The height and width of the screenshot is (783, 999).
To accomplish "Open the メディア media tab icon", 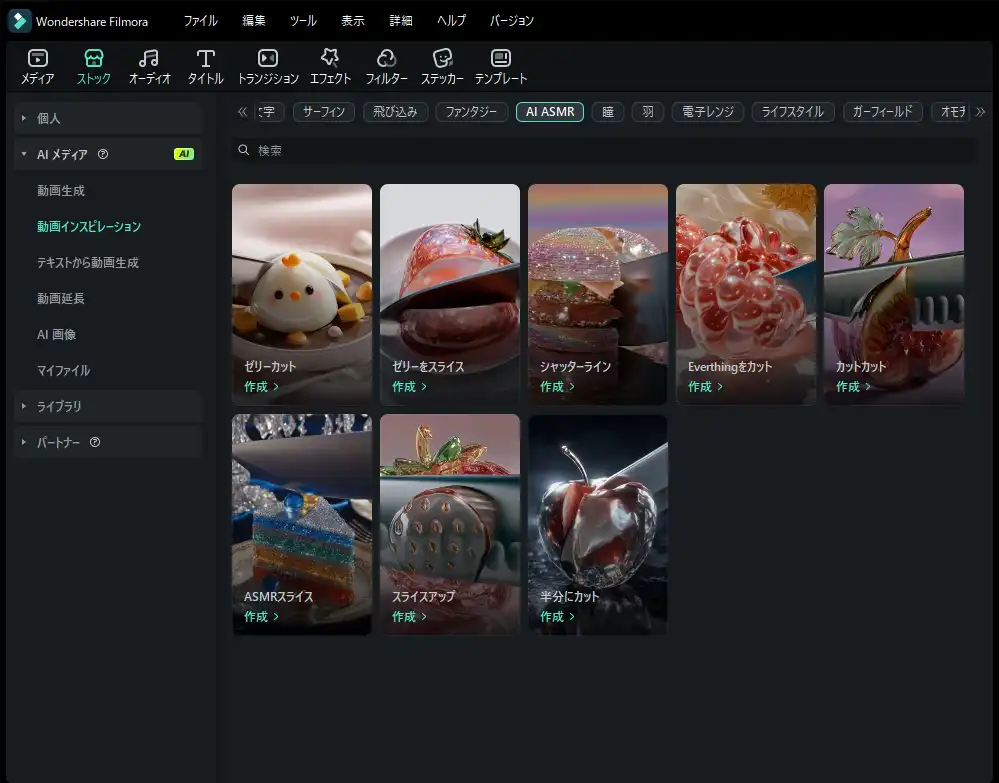I will coord(38,58).
